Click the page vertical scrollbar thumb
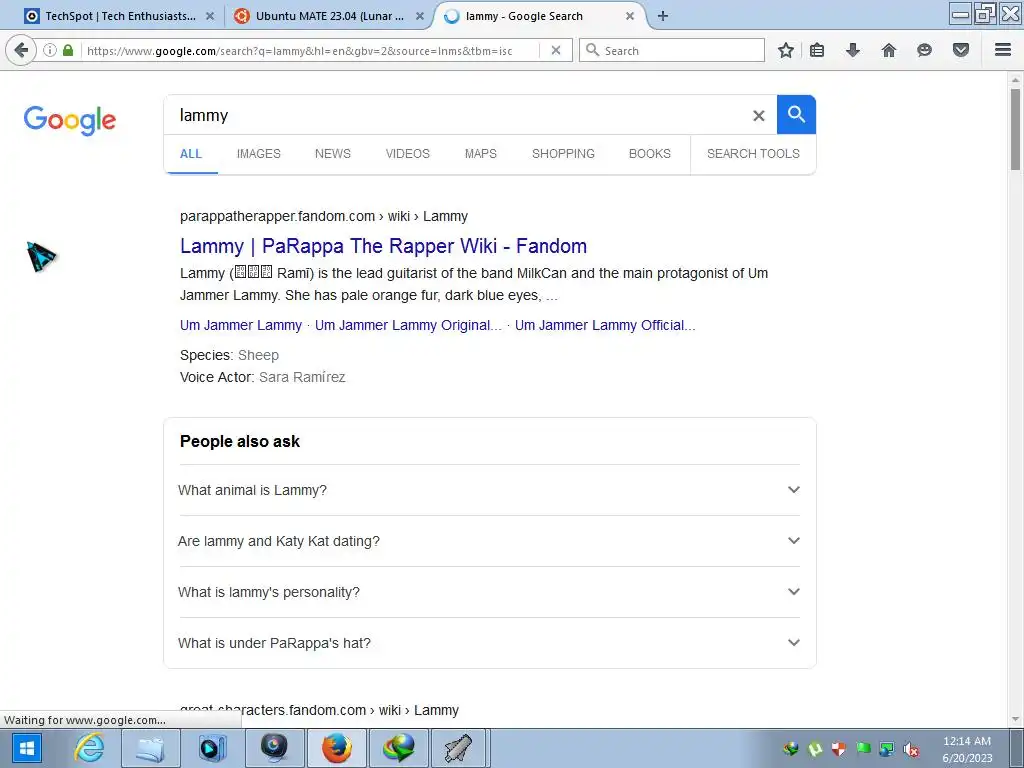The height and width of the screenshot is (768, 1024). click(1015, 129)
